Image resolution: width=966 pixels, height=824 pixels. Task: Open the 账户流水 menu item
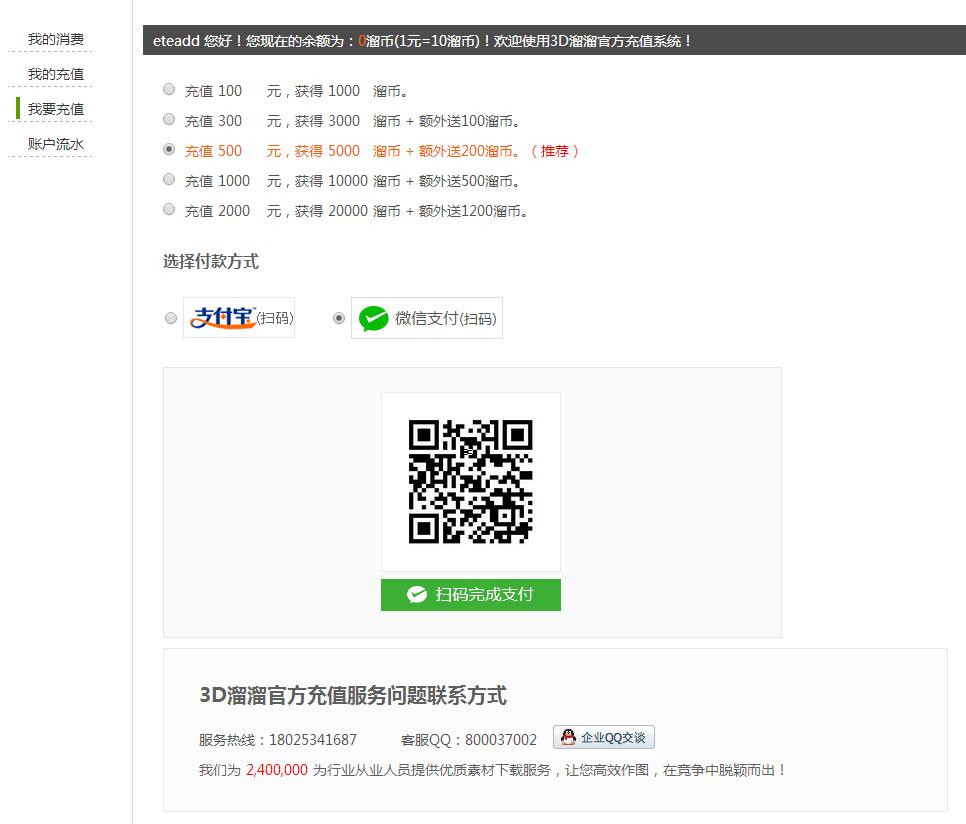pos(55,144)
